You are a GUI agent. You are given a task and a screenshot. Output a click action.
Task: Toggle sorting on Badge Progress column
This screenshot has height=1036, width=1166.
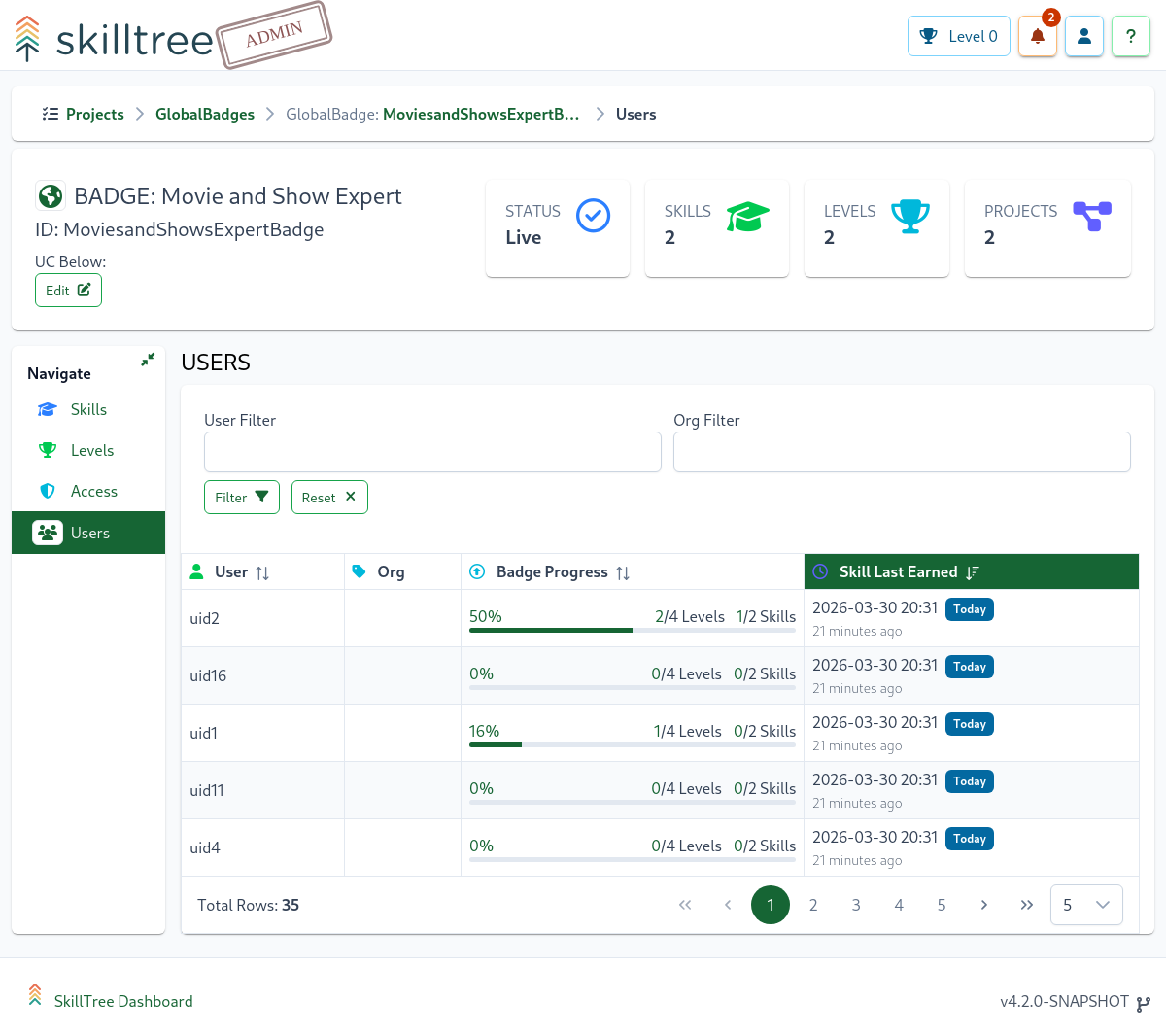tap(623, 572)
